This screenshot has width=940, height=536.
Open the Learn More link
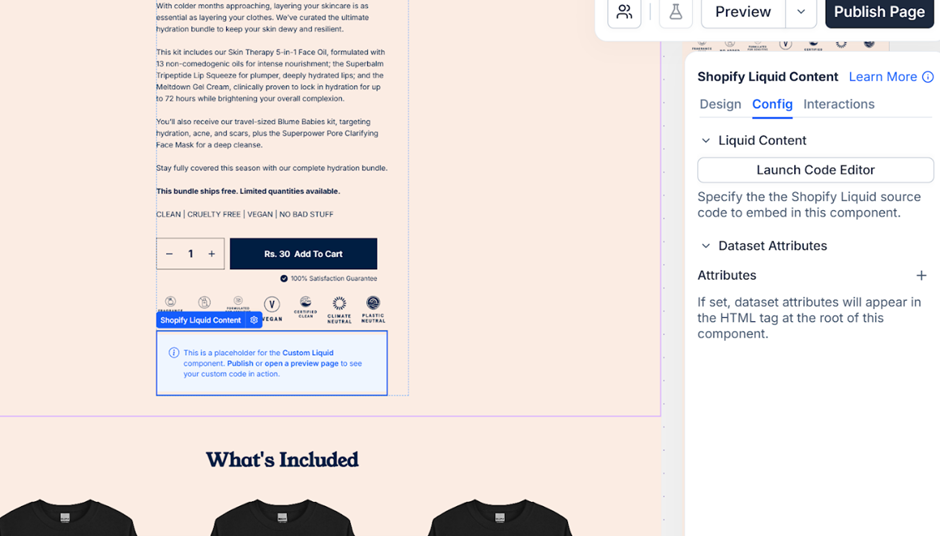[x=882, y=77]
